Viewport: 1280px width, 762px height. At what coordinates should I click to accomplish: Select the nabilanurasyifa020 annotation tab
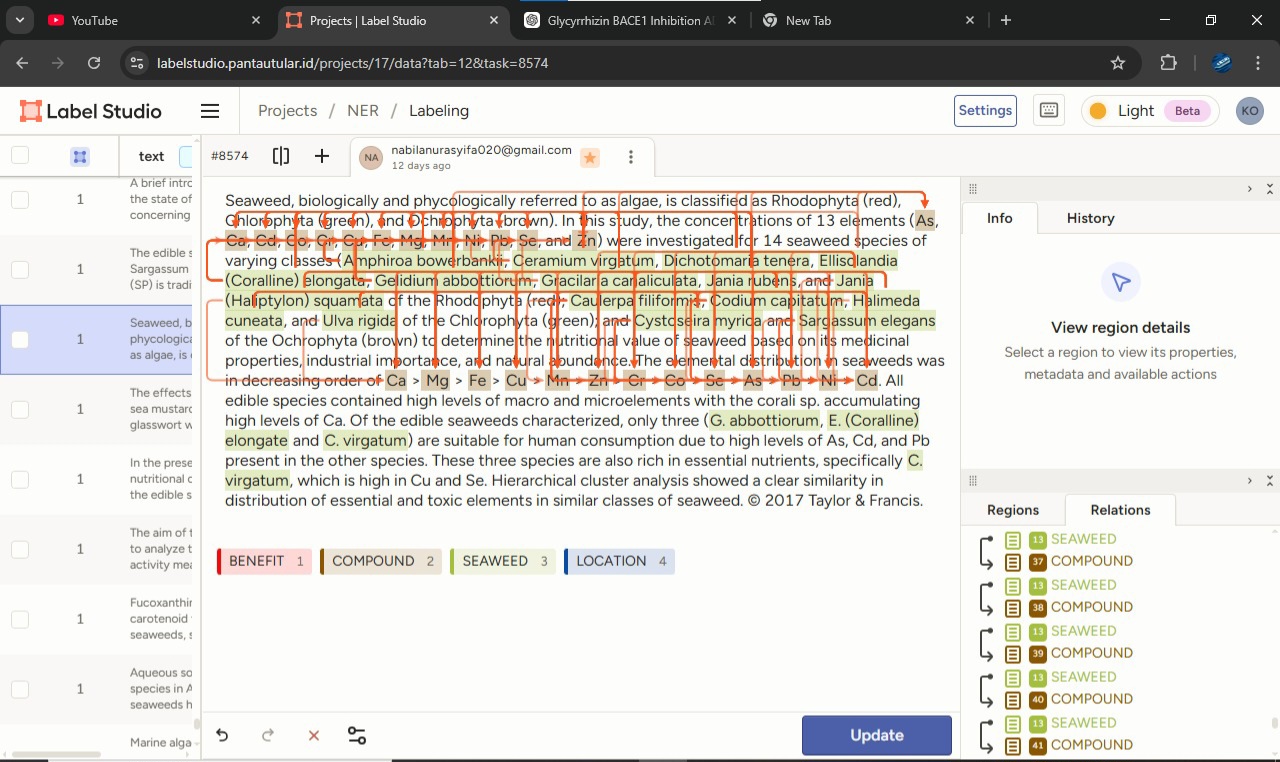(x=501, y=157)
